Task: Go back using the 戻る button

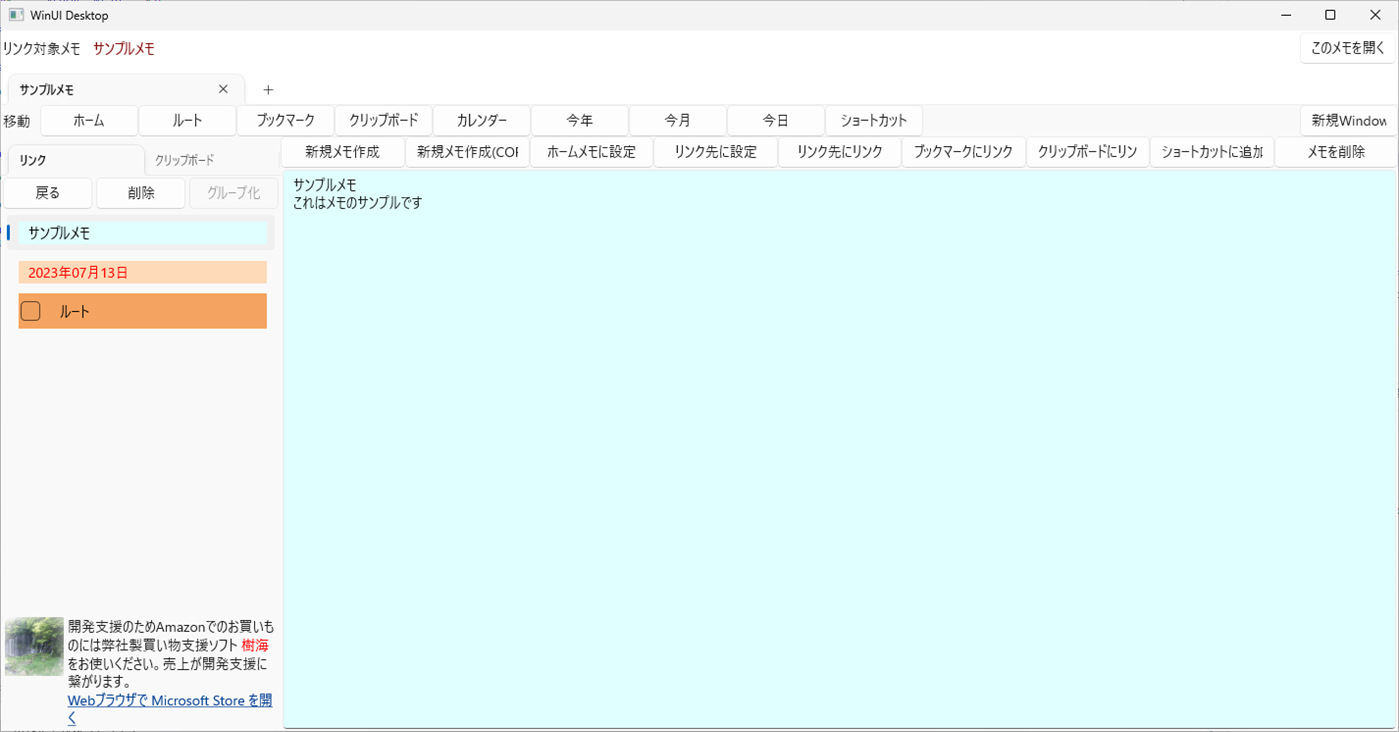Action: (x=46, y=192)
